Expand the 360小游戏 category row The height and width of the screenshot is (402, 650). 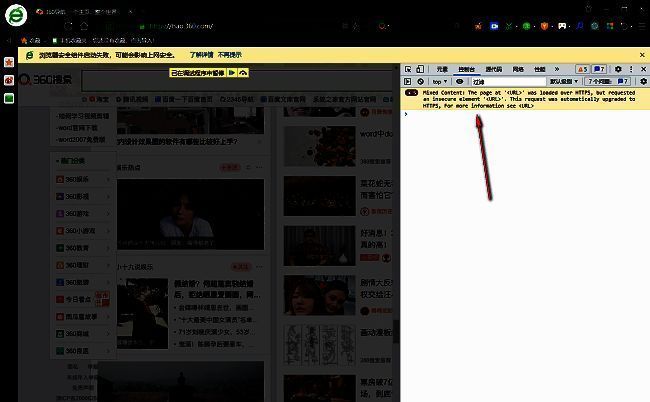(x=84, y=231)
